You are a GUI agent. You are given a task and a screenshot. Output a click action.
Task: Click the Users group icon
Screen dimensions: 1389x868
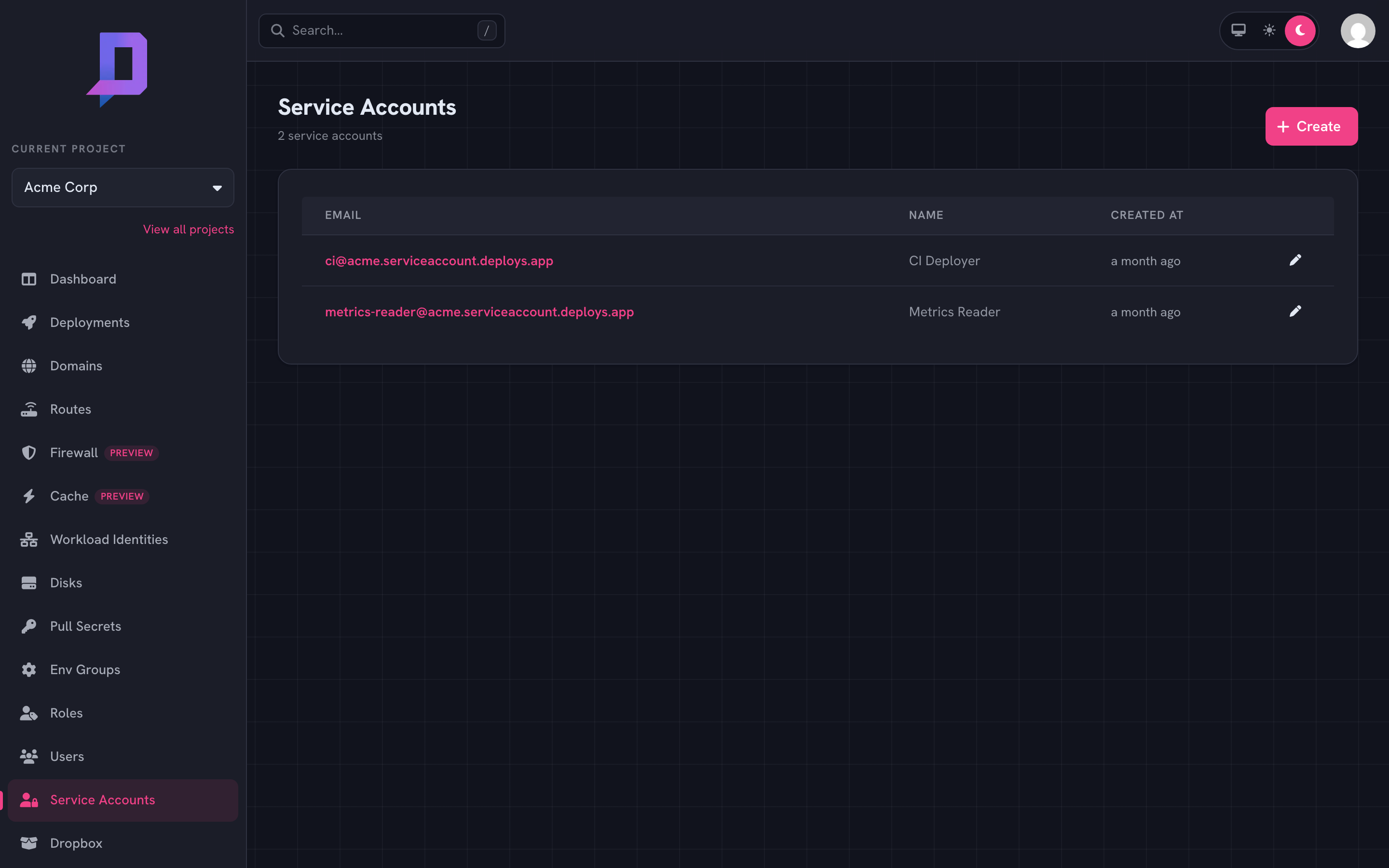point(29,756)
